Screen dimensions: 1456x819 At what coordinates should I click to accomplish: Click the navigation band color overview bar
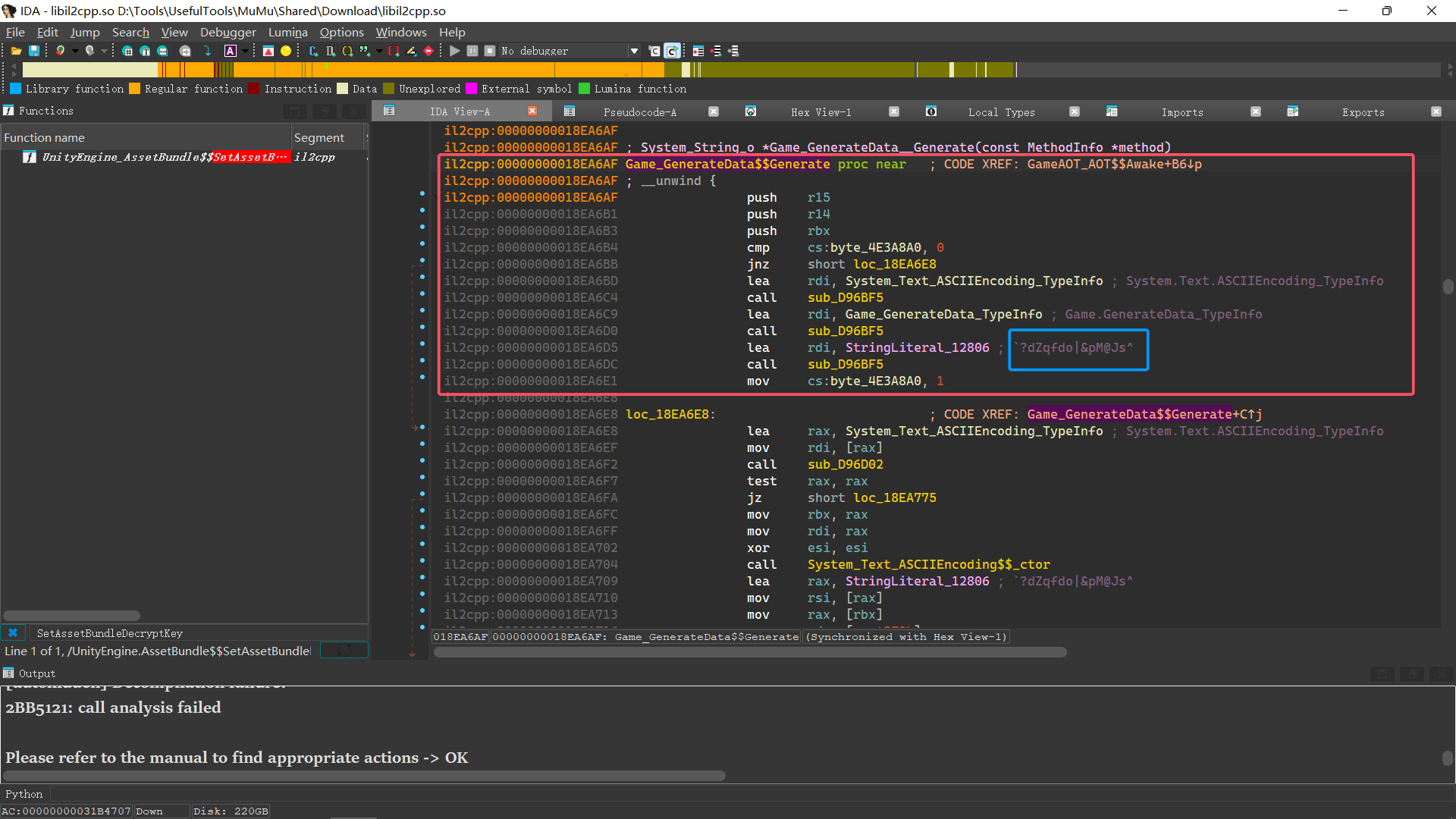coord(728,70)
